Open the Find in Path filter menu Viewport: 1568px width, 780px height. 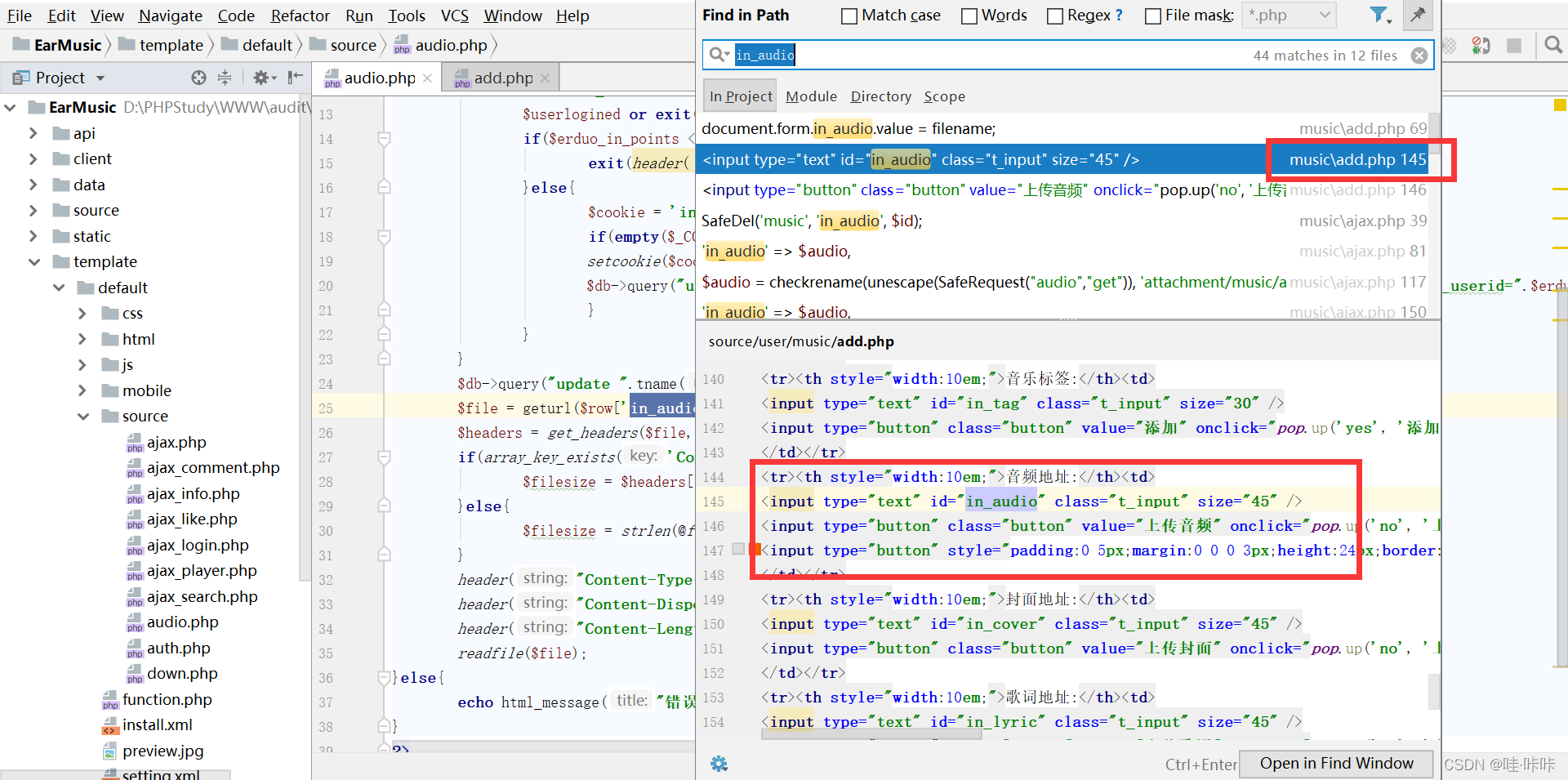point(1380,15)
